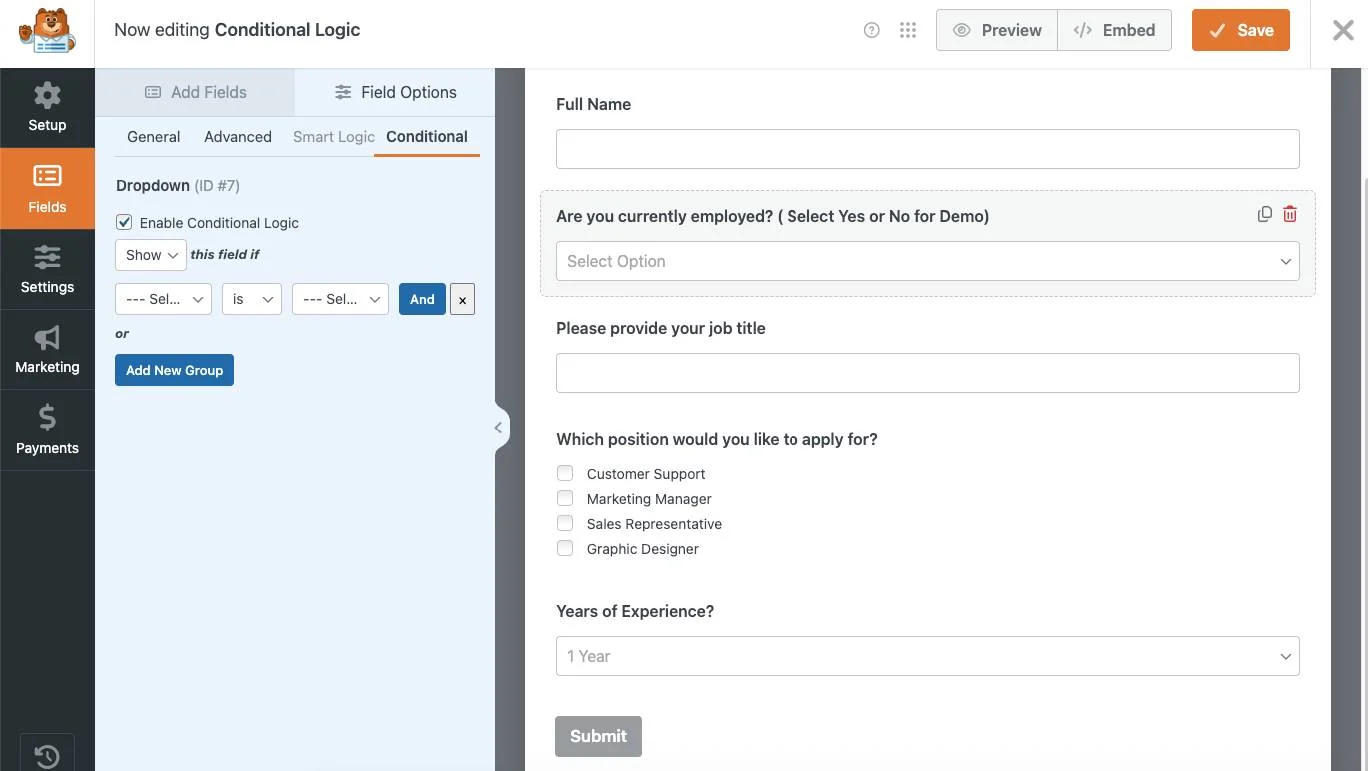Open the Payments dollar section
Image resolution: width=1368 pixels, height=771 pixels.
pos(47,430)
